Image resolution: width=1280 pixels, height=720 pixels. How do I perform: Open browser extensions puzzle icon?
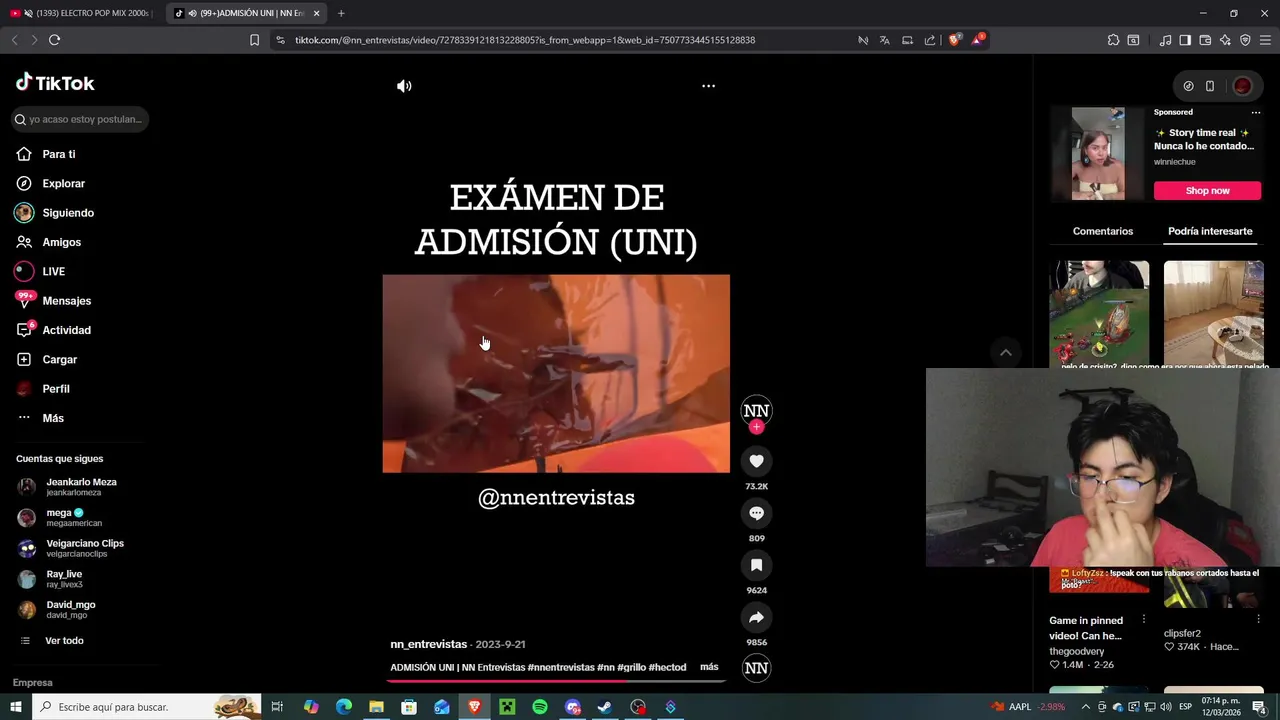click(x=1113, y=40)
